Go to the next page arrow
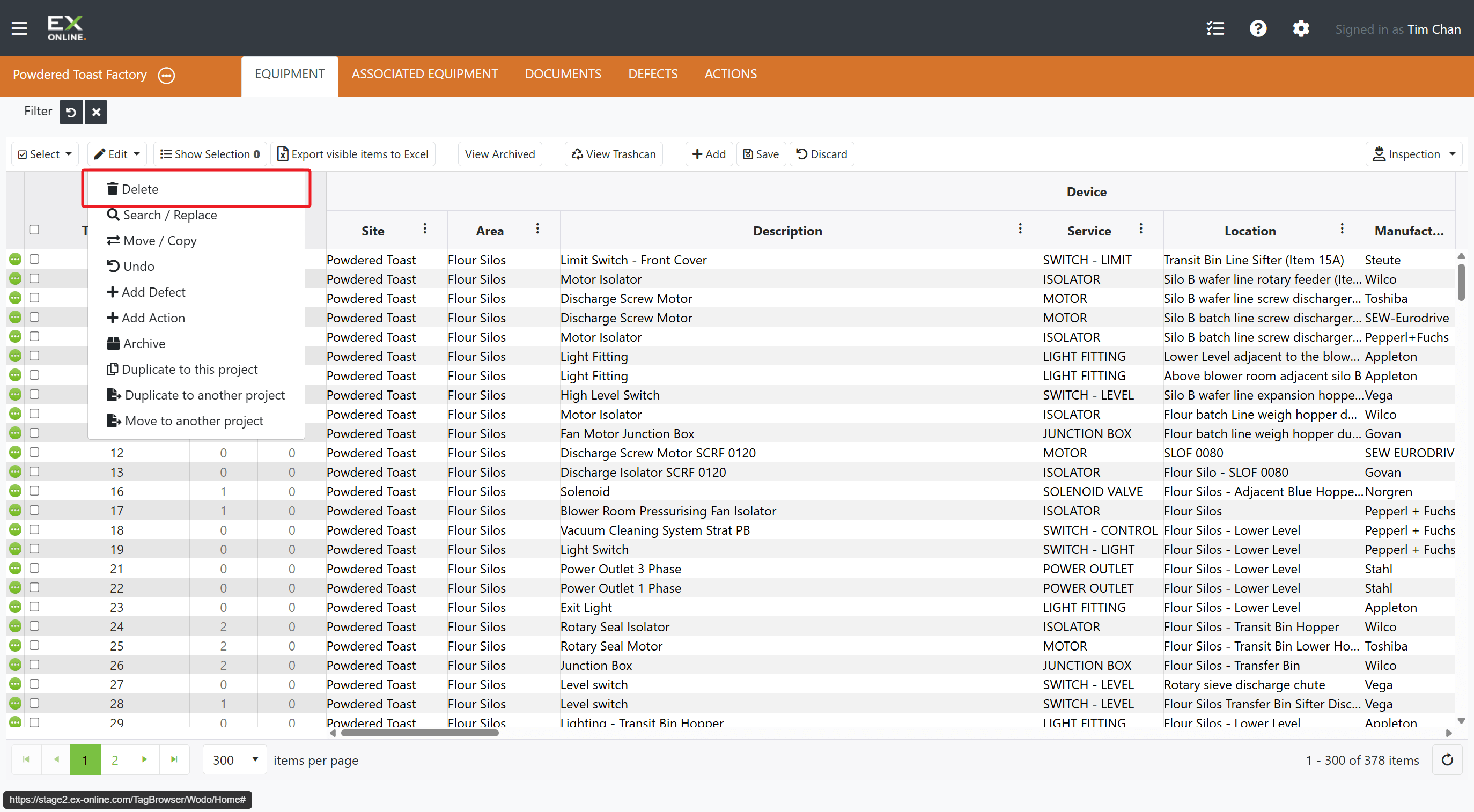Viewport: 1474px width, 812px height. (x=144, y=759)
